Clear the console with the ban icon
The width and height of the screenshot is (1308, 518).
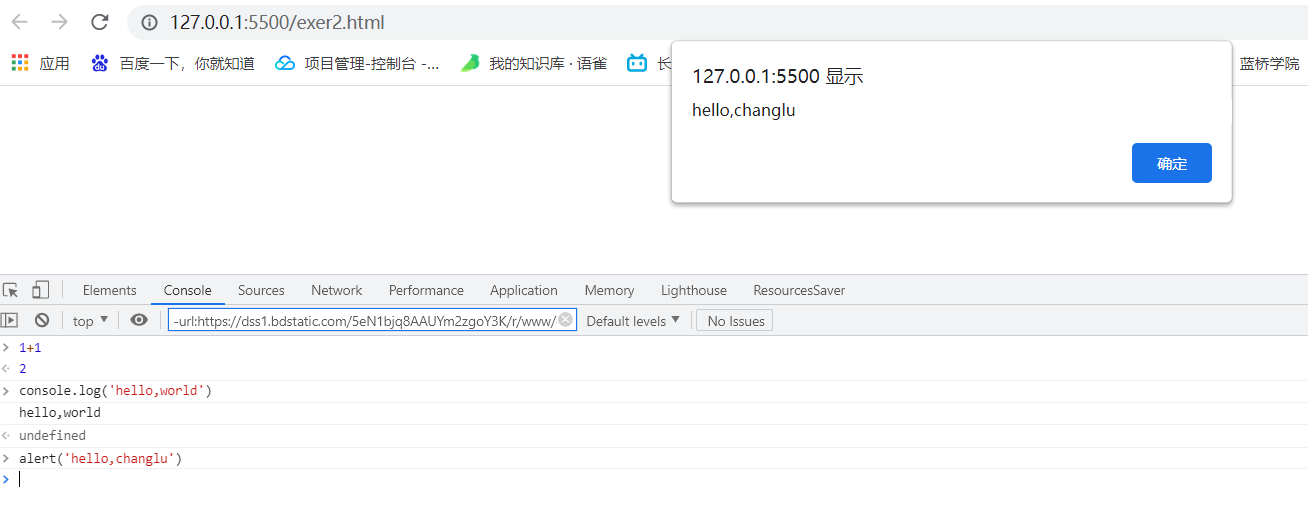click(42, 320)
